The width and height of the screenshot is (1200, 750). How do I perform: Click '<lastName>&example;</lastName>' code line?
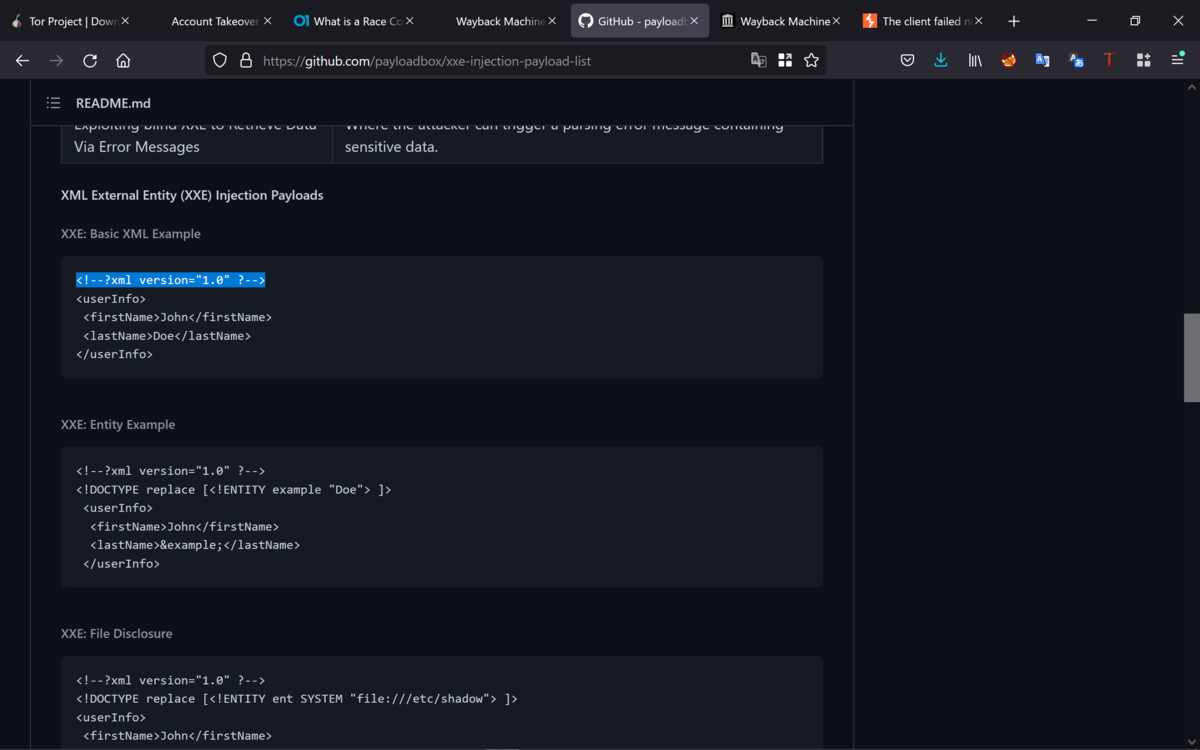click(x=195, y=545)
